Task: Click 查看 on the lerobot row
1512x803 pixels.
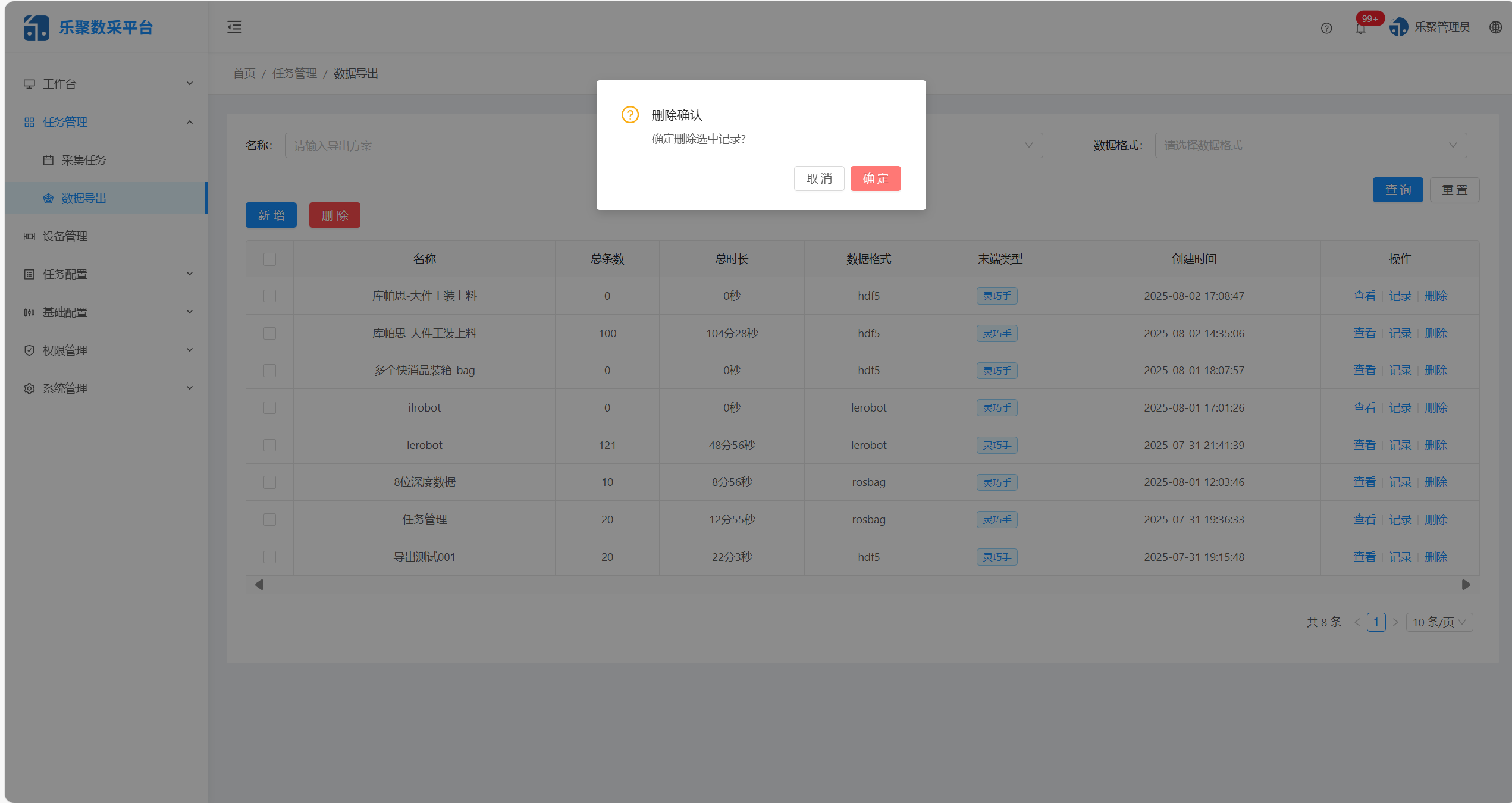Action: [x=1364, y=445]
